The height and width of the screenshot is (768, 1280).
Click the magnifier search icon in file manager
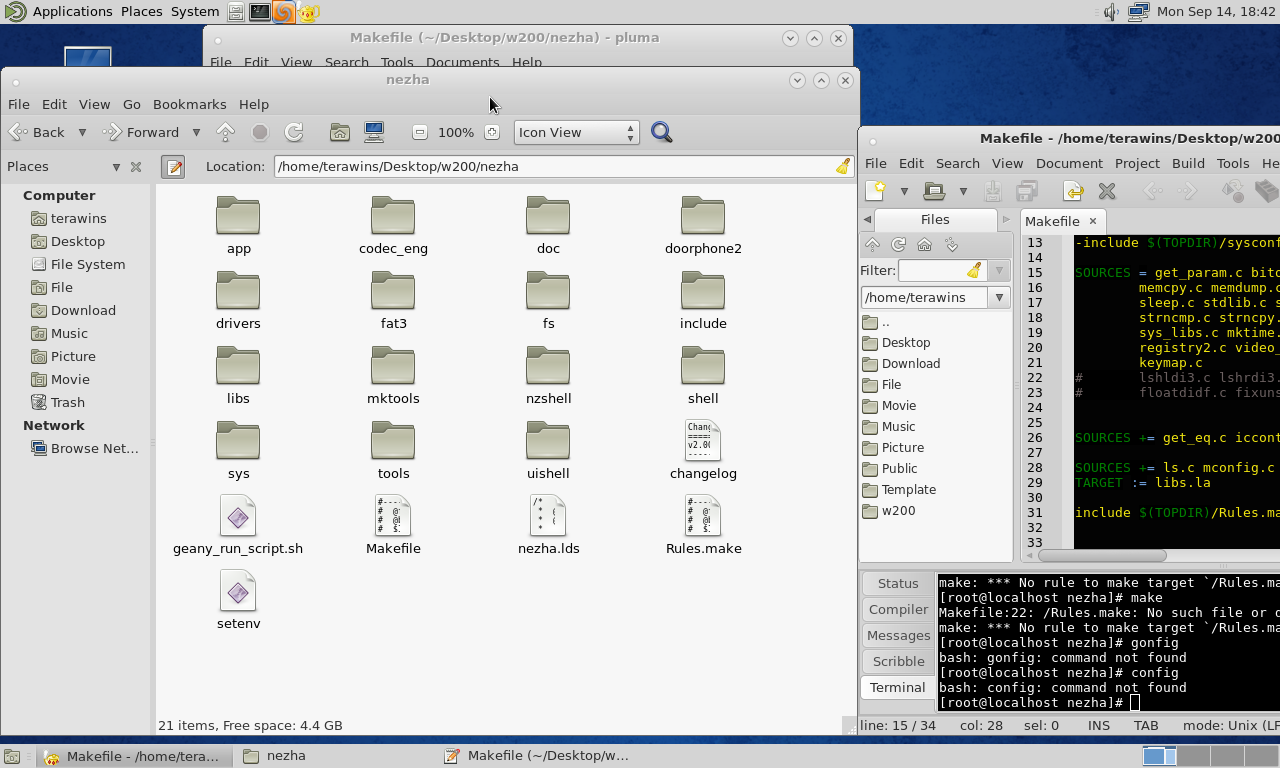pos(661,132)
